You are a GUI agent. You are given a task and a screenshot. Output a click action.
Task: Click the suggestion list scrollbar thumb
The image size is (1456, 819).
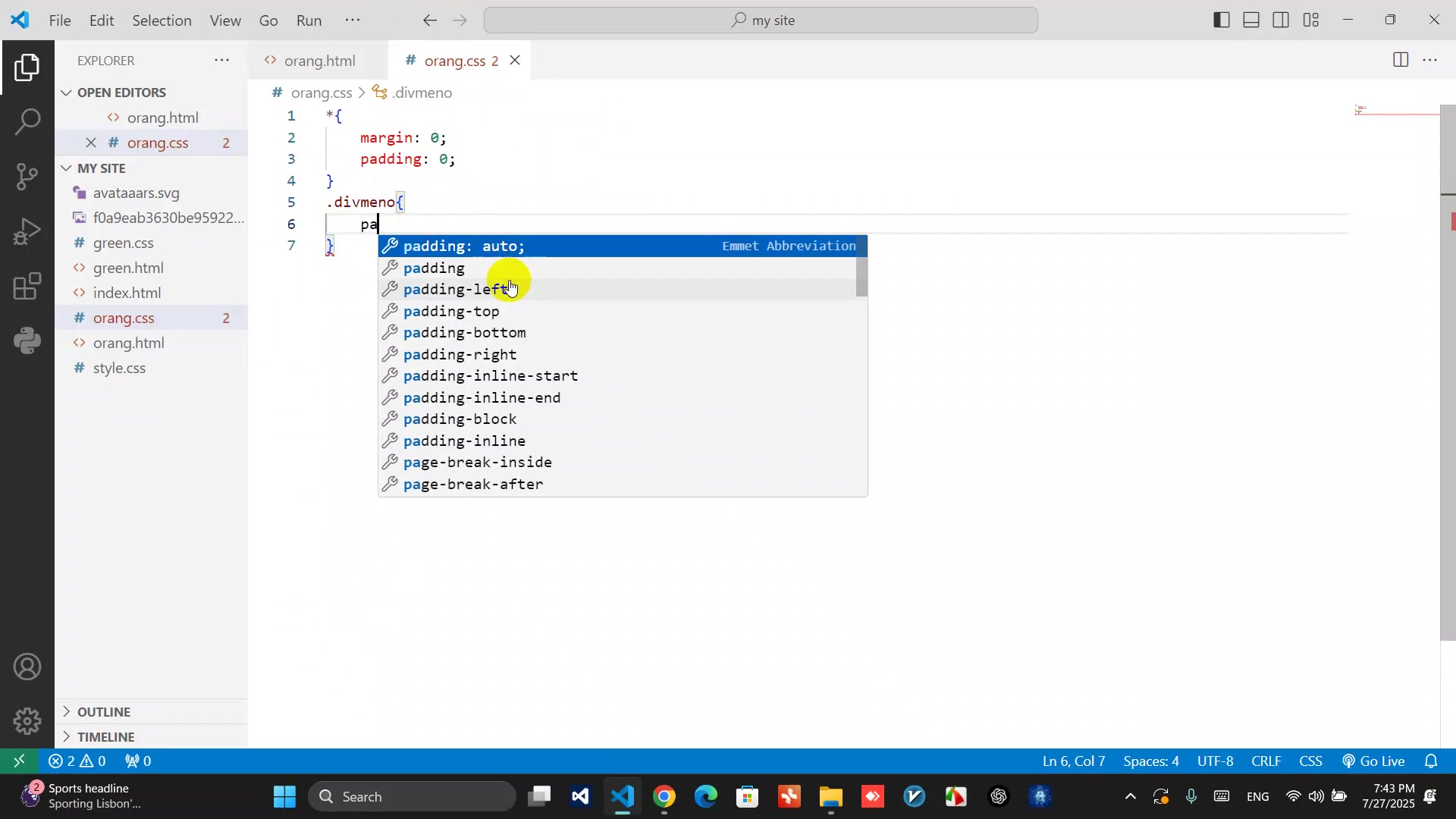[861, 277]
